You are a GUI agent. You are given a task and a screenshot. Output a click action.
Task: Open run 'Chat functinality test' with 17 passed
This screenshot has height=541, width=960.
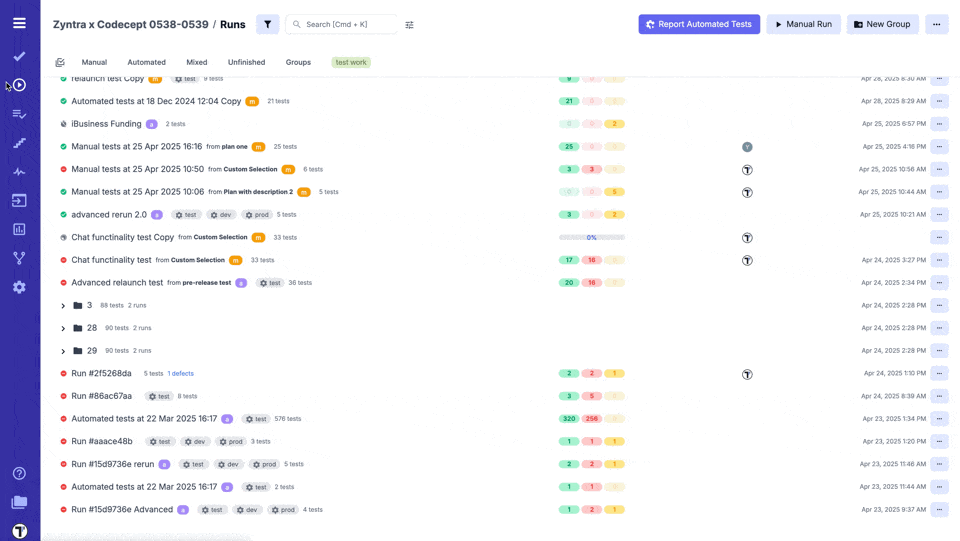111,260
